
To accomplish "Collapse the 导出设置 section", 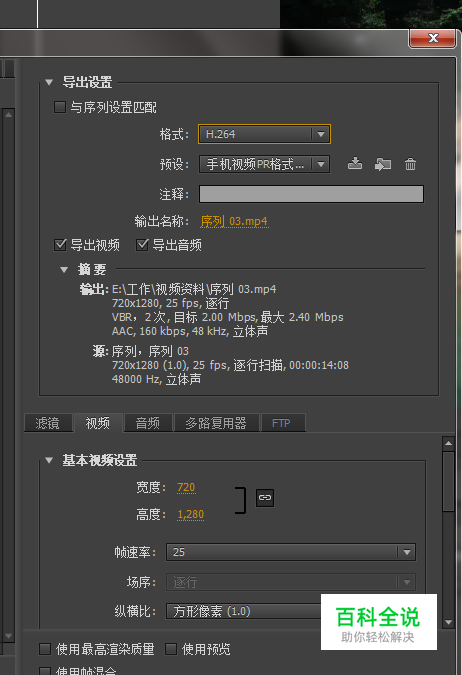I will point(49,82).
